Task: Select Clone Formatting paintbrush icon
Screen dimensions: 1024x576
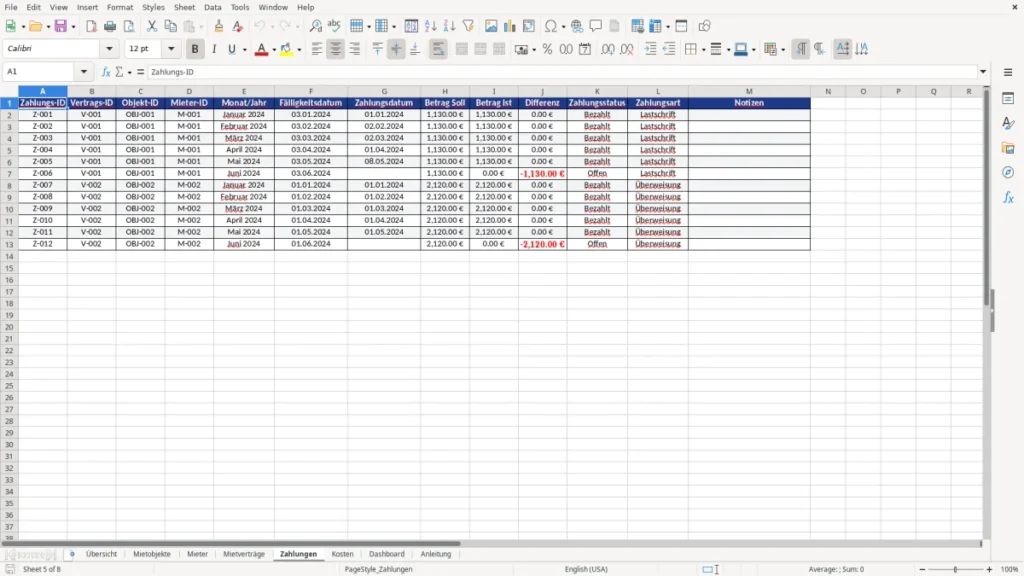Action: tap(219, 26)
